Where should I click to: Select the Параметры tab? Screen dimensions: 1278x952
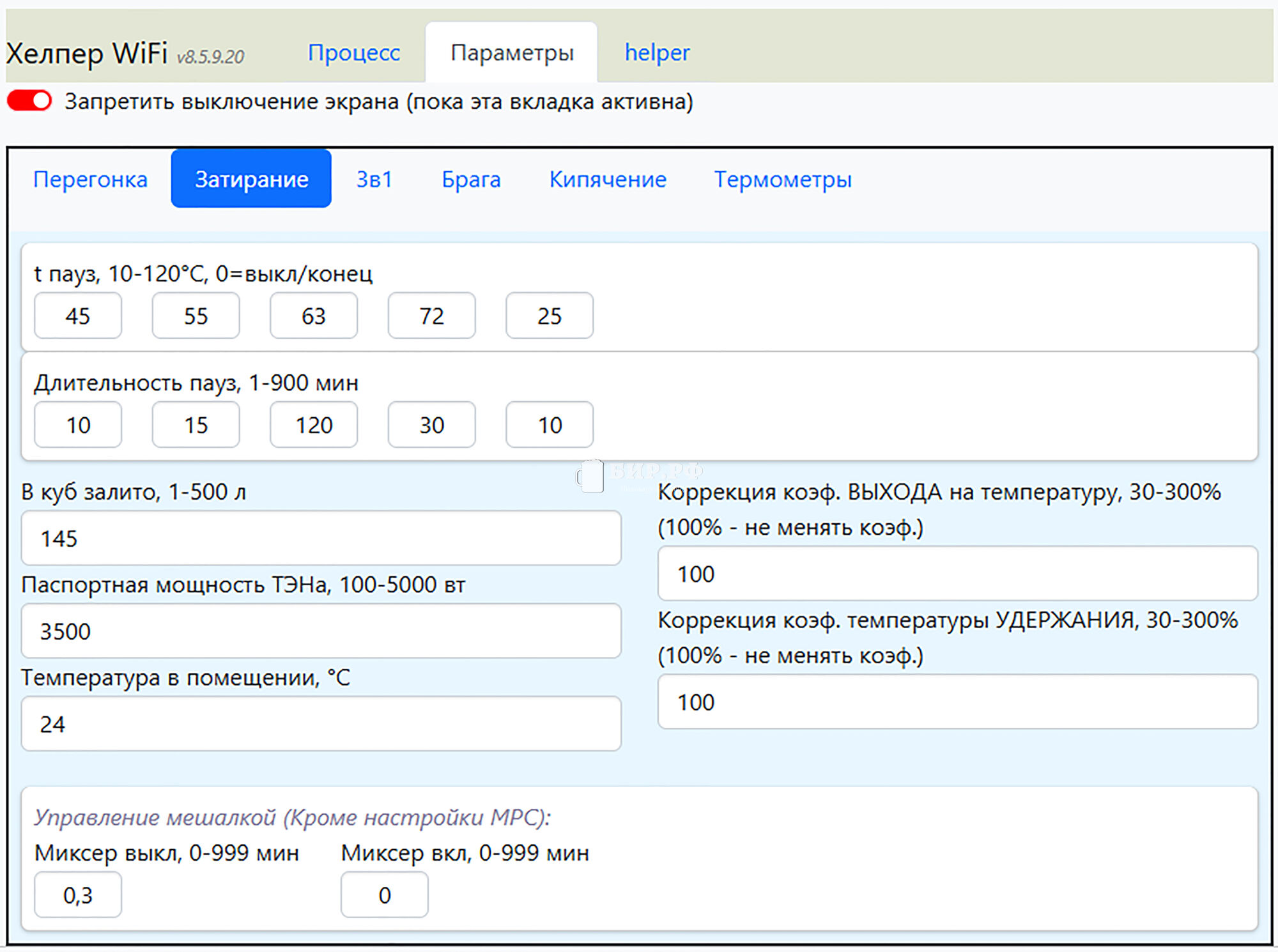(x=511, y=52)
